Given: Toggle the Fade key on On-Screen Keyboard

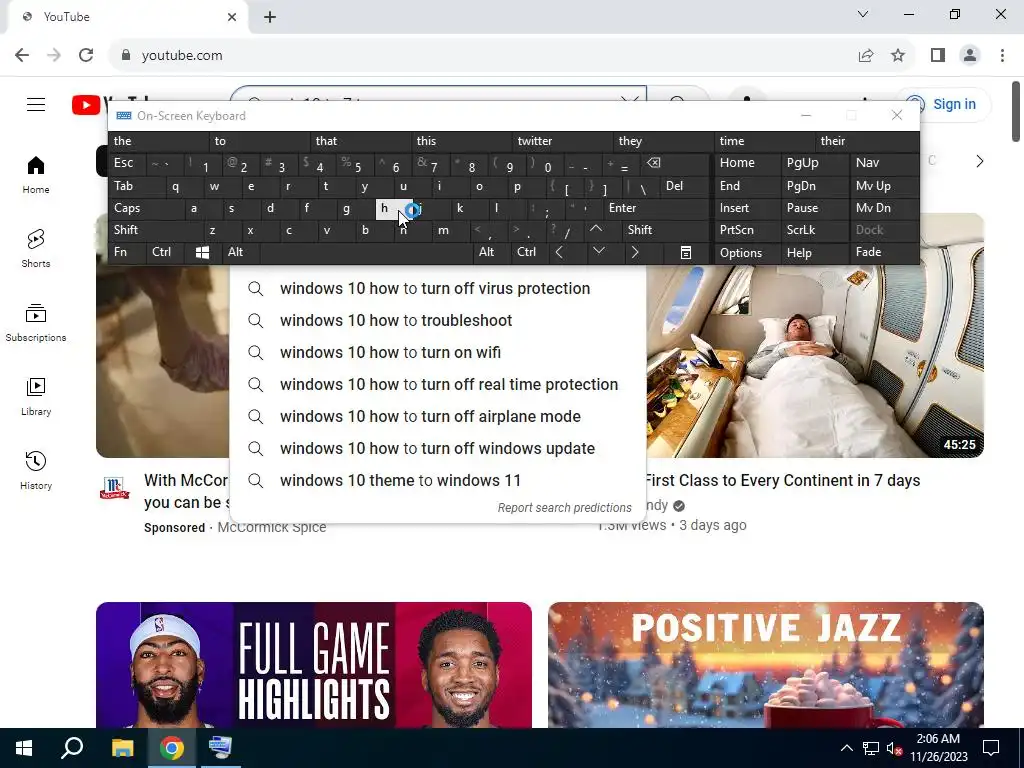Looking at the screenshot, I should tap(884, 252).
